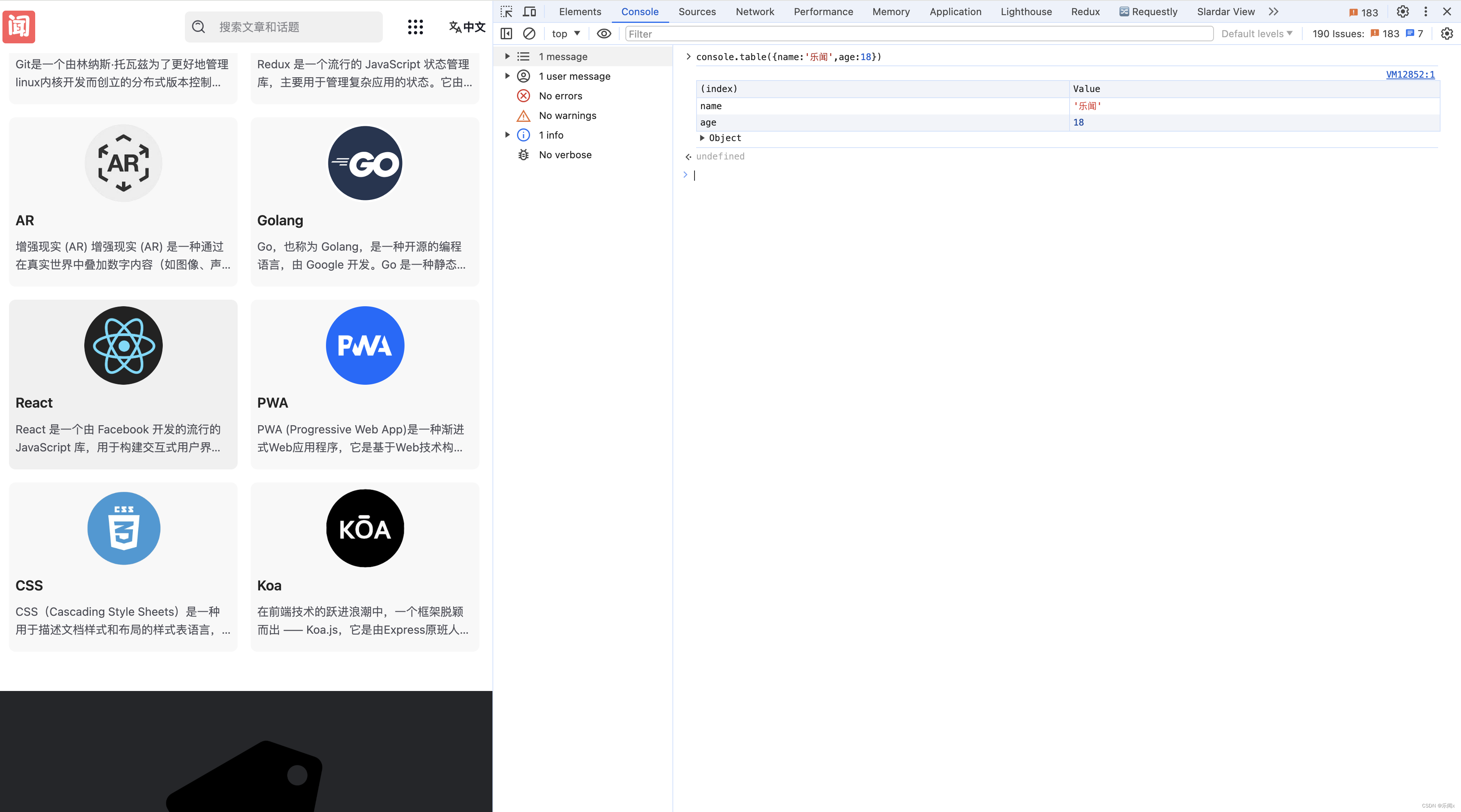Expand the 1 info group

pos(507,135)
